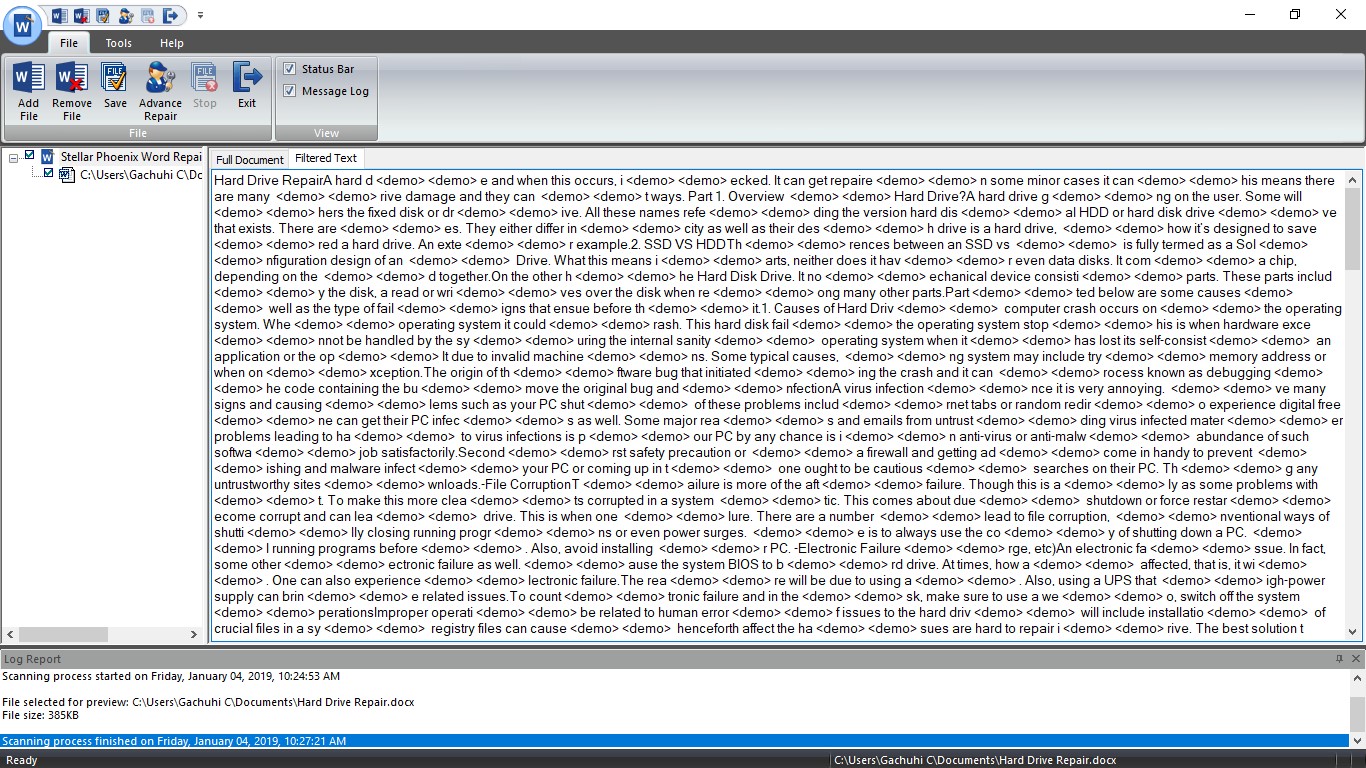Close the Log Report panel

pyautogui.click(x=1356, y=658)
